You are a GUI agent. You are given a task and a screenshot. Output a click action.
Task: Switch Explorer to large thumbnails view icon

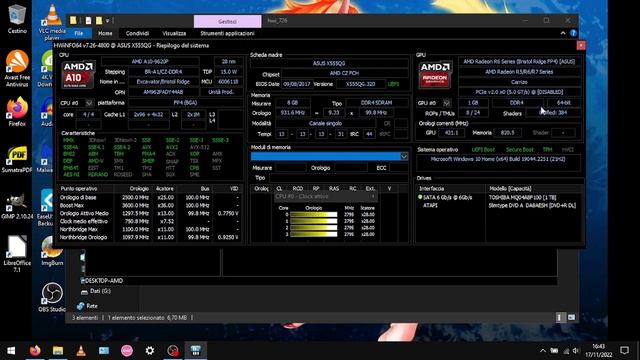coord(571,317)
